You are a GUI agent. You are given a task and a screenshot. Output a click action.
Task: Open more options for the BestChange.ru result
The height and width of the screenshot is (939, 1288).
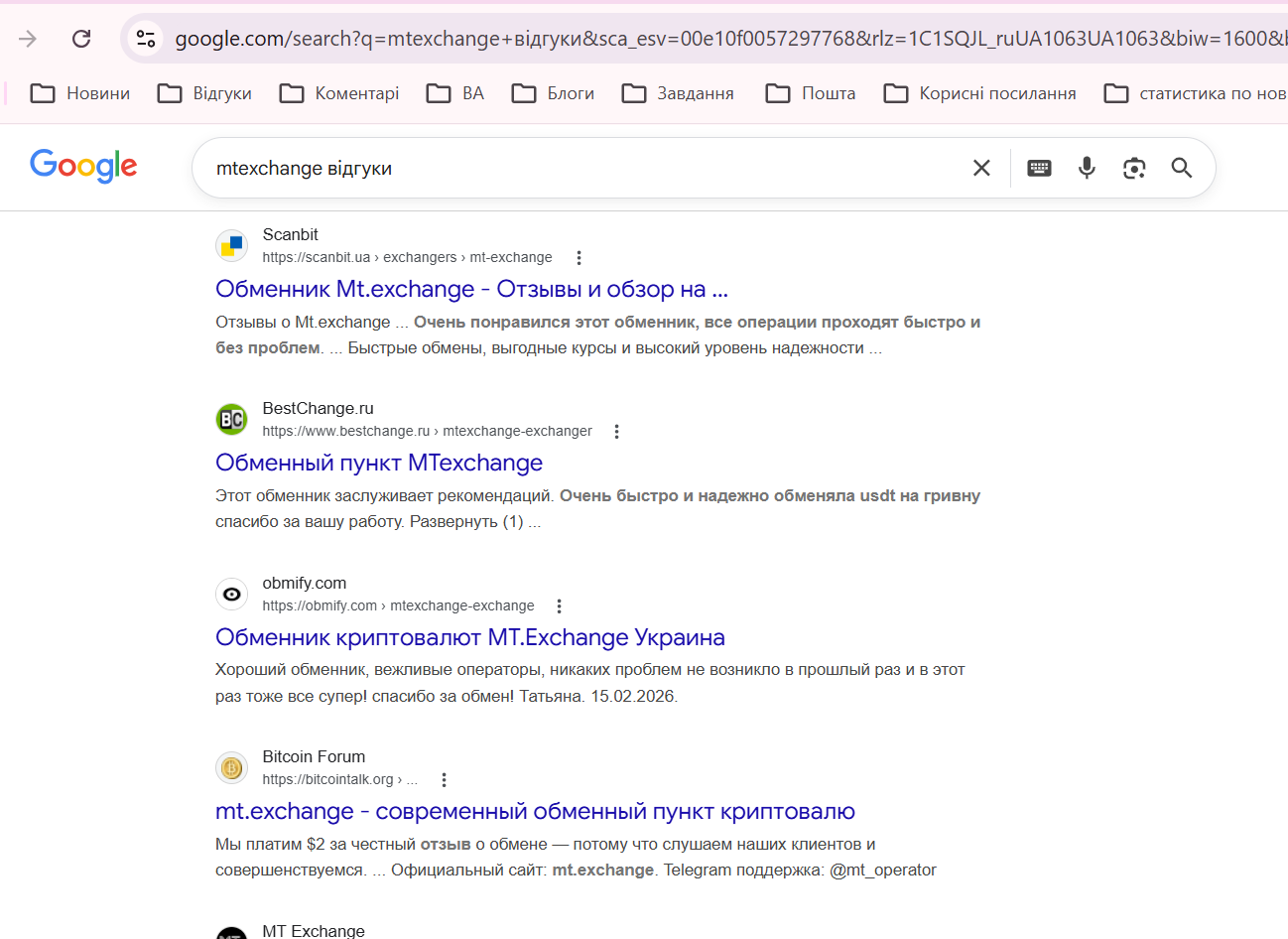click(x=616, y=432)
